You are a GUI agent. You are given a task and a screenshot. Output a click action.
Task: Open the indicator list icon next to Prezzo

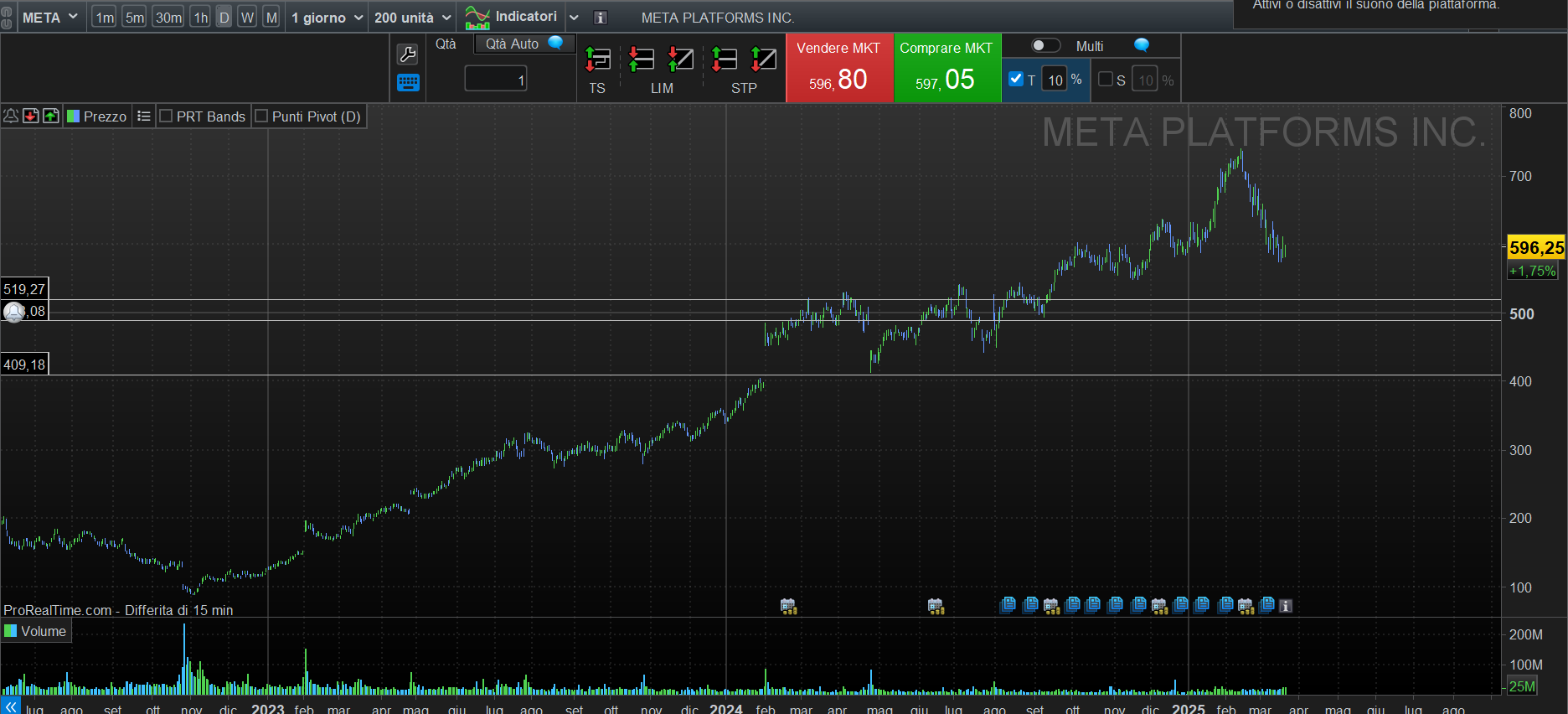coord(144,116)
